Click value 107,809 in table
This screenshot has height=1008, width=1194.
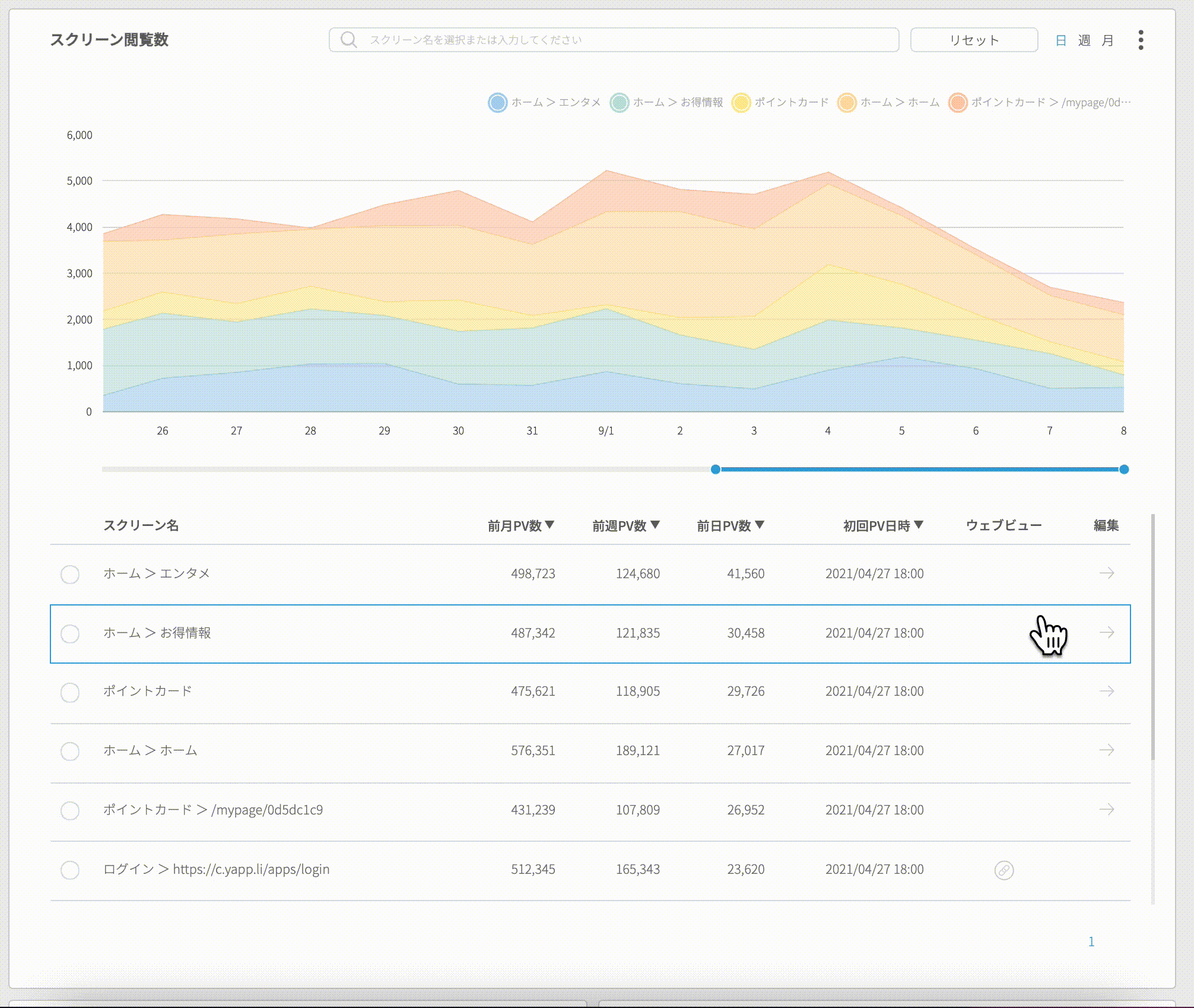coord(637,810)
